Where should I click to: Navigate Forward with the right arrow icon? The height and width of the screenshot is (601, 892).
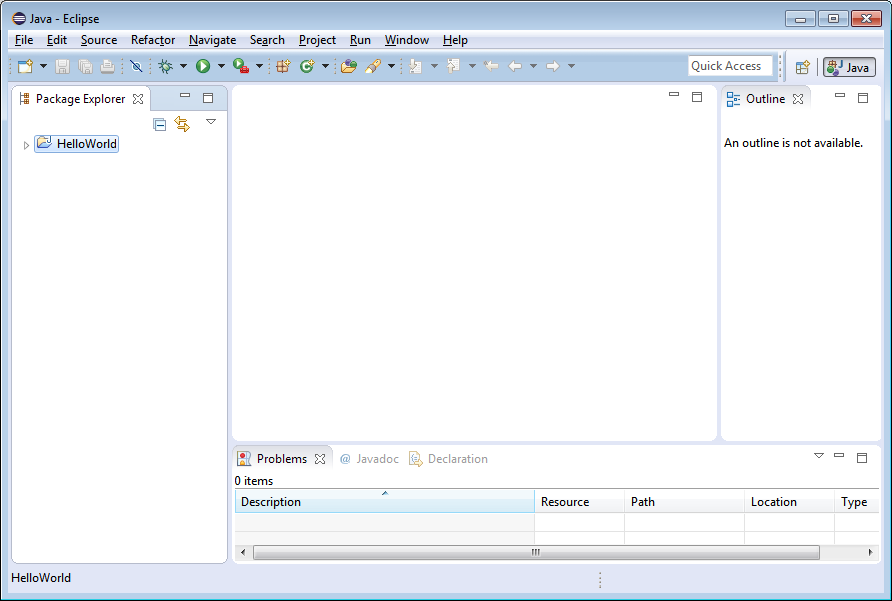pos(552,67)
